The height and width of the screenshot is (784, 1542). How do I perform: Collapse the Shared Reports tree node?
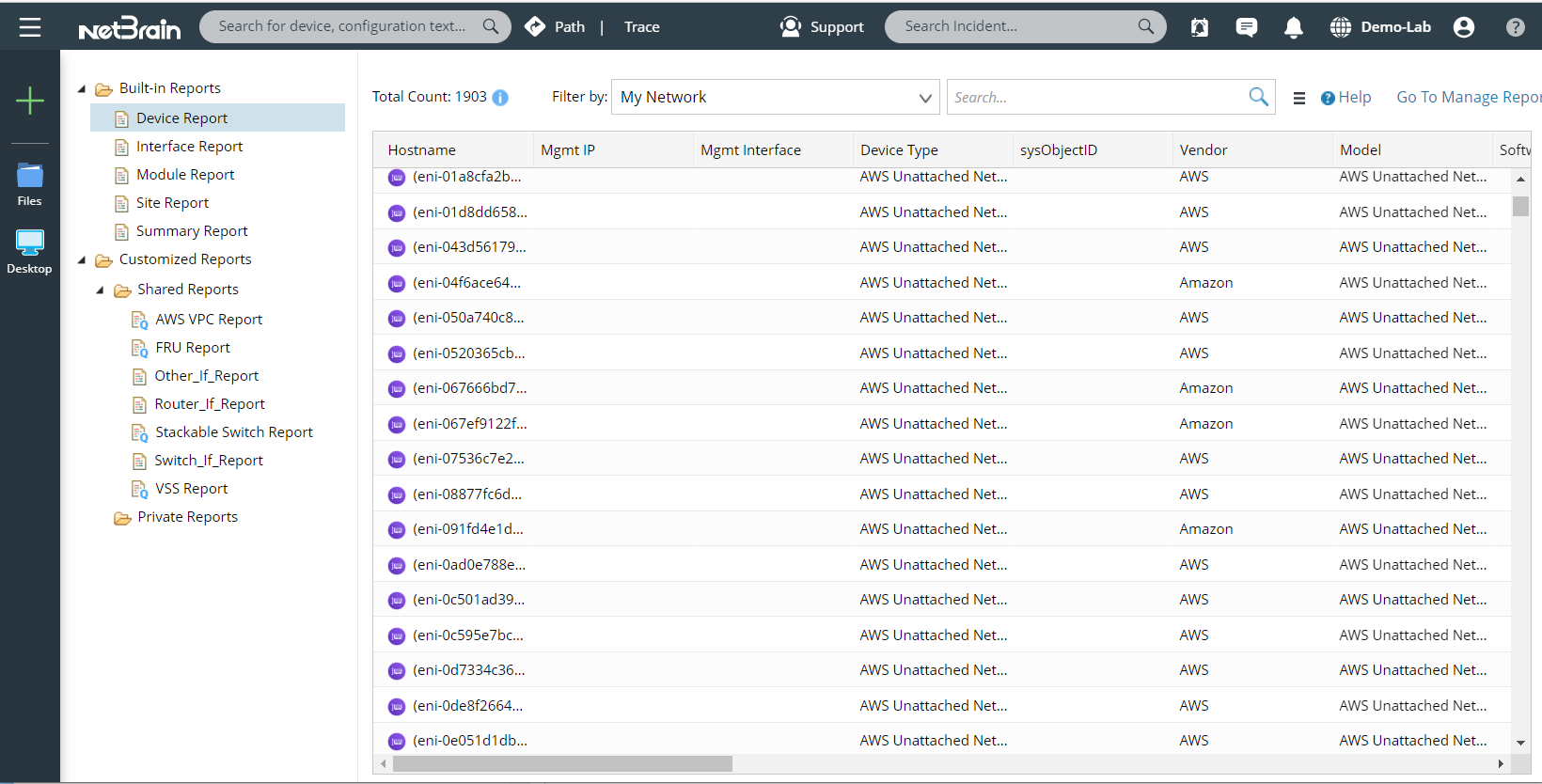pyautogui.click(x=100, y=290)
